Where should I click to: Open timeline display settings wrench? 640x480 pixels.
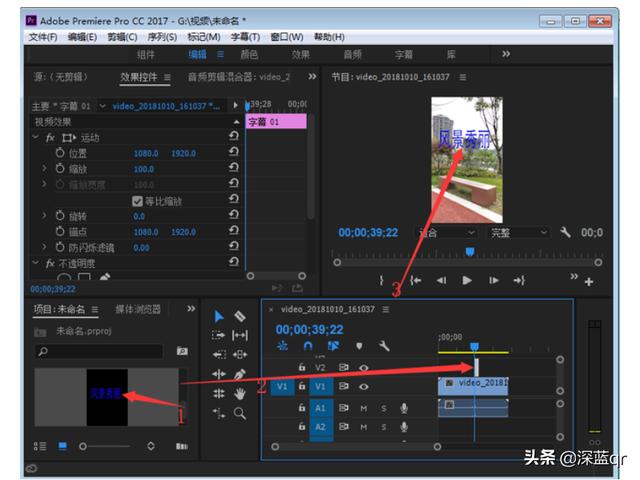(x=384, y=347)
